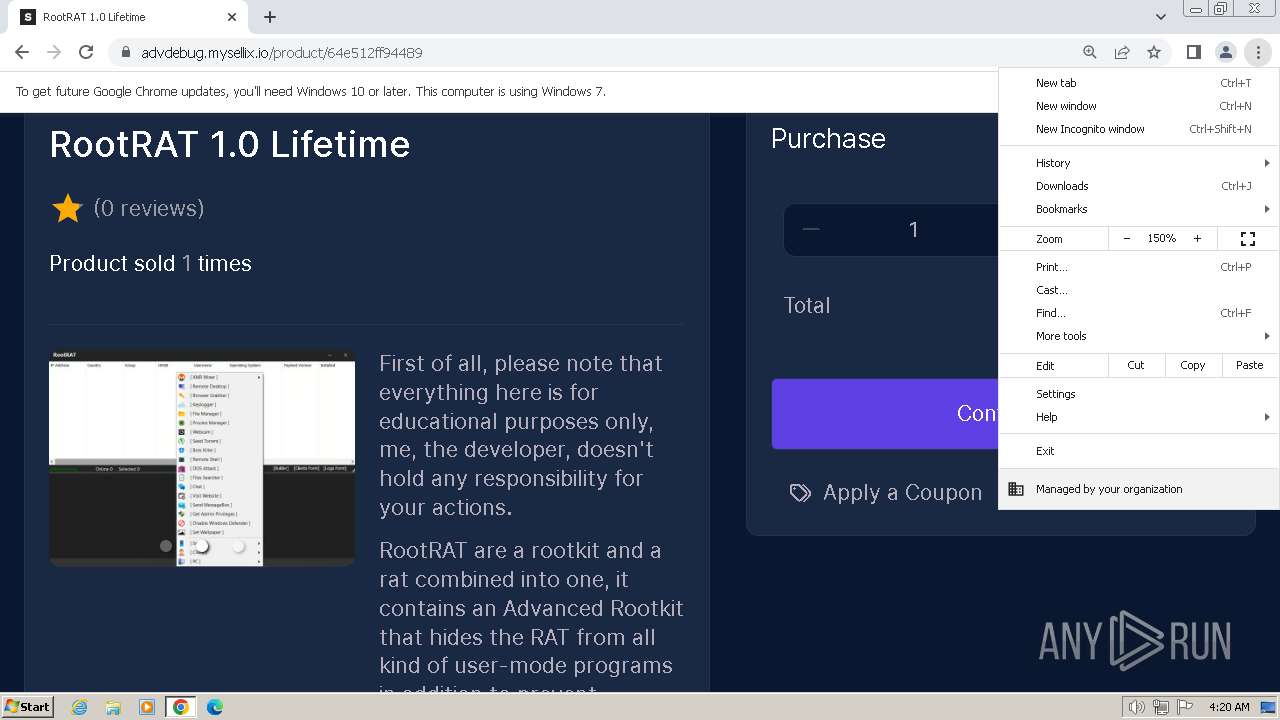The width and height of the screenshot is (1280, 720).
Task: Open the magnifier zoom icon in the address bar
Action: point(1090,52)
